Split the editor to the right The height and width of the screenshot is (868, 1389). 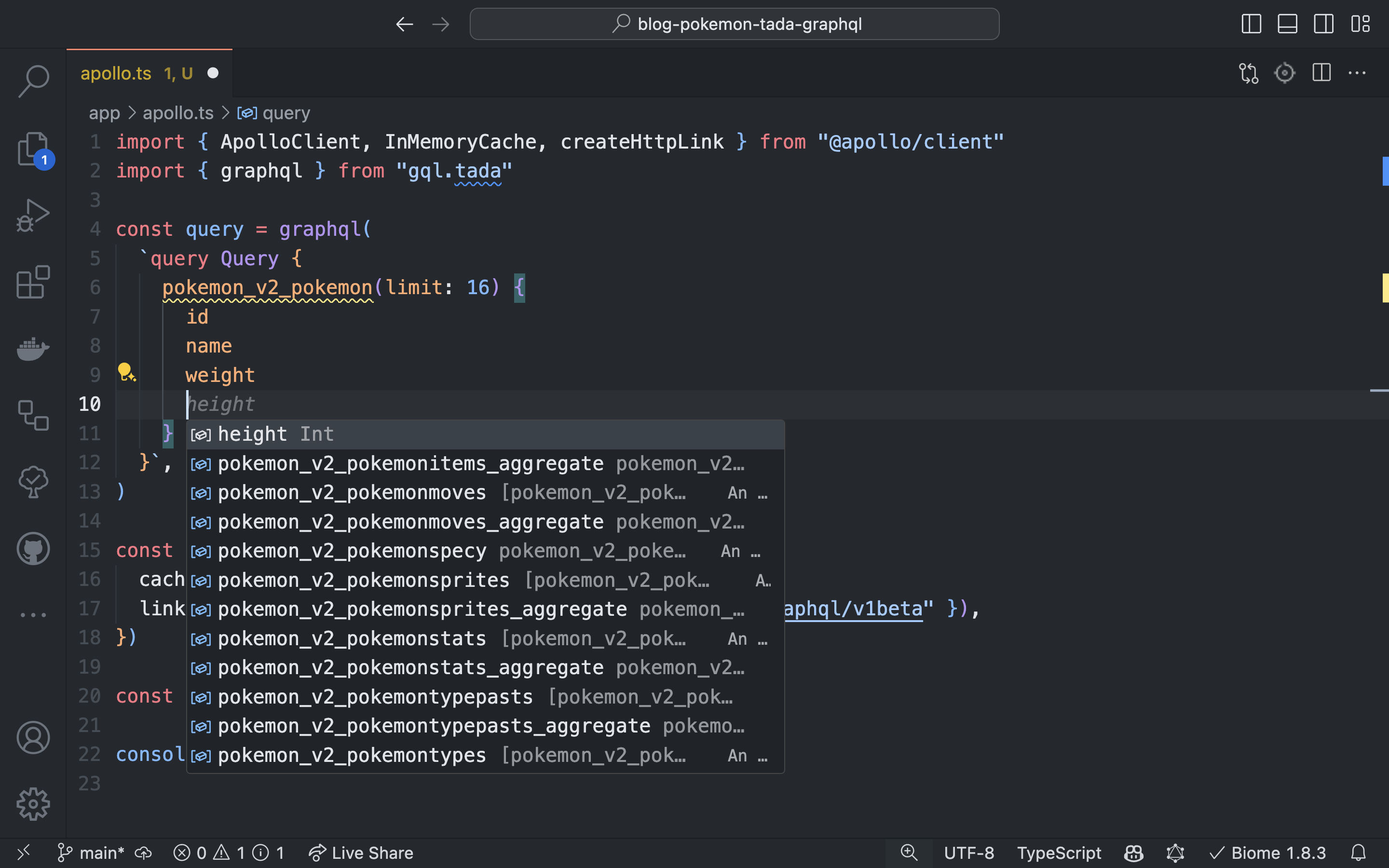[x=1321, y=73]
